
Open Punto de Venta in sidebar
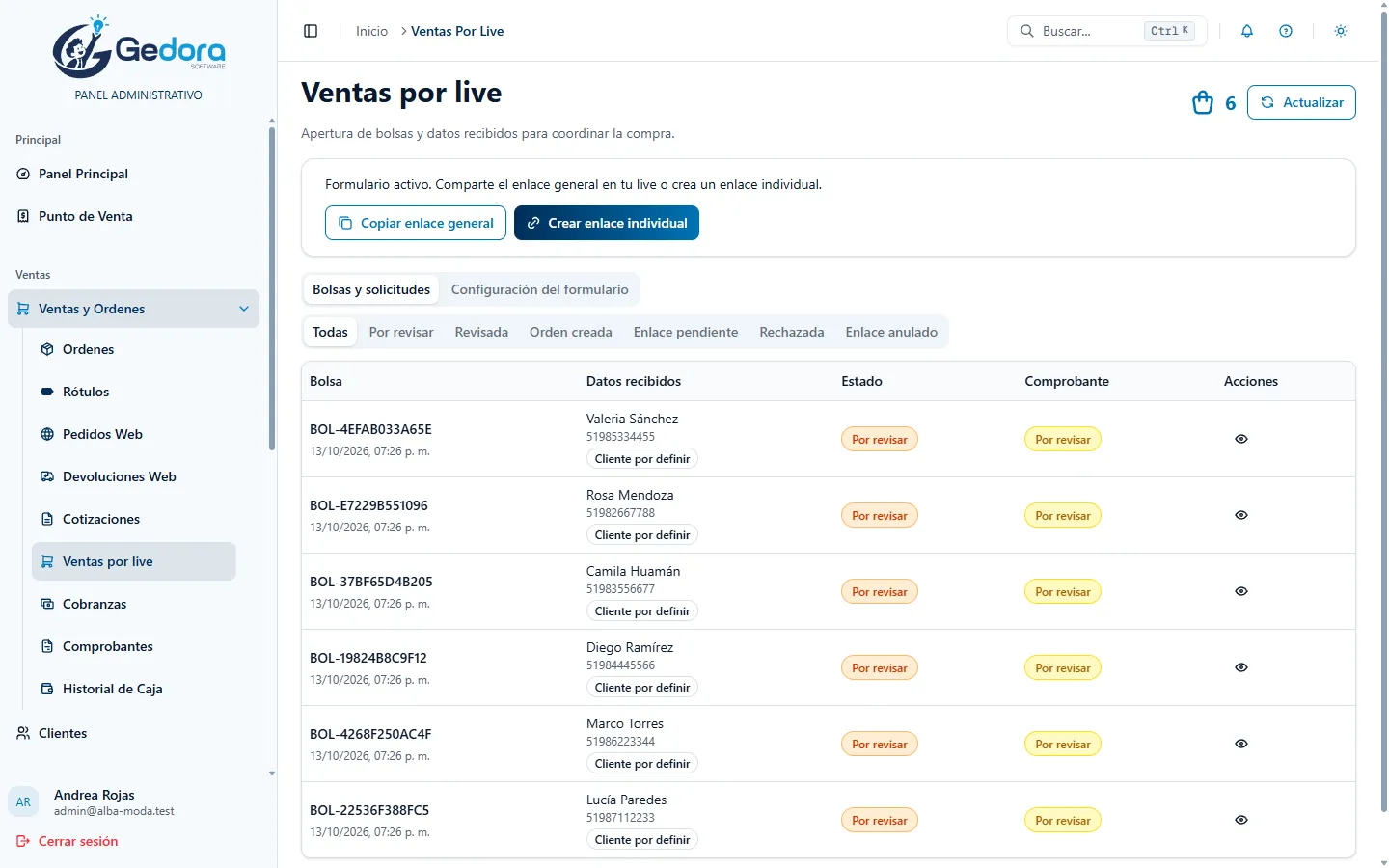[x=133, y=216]
